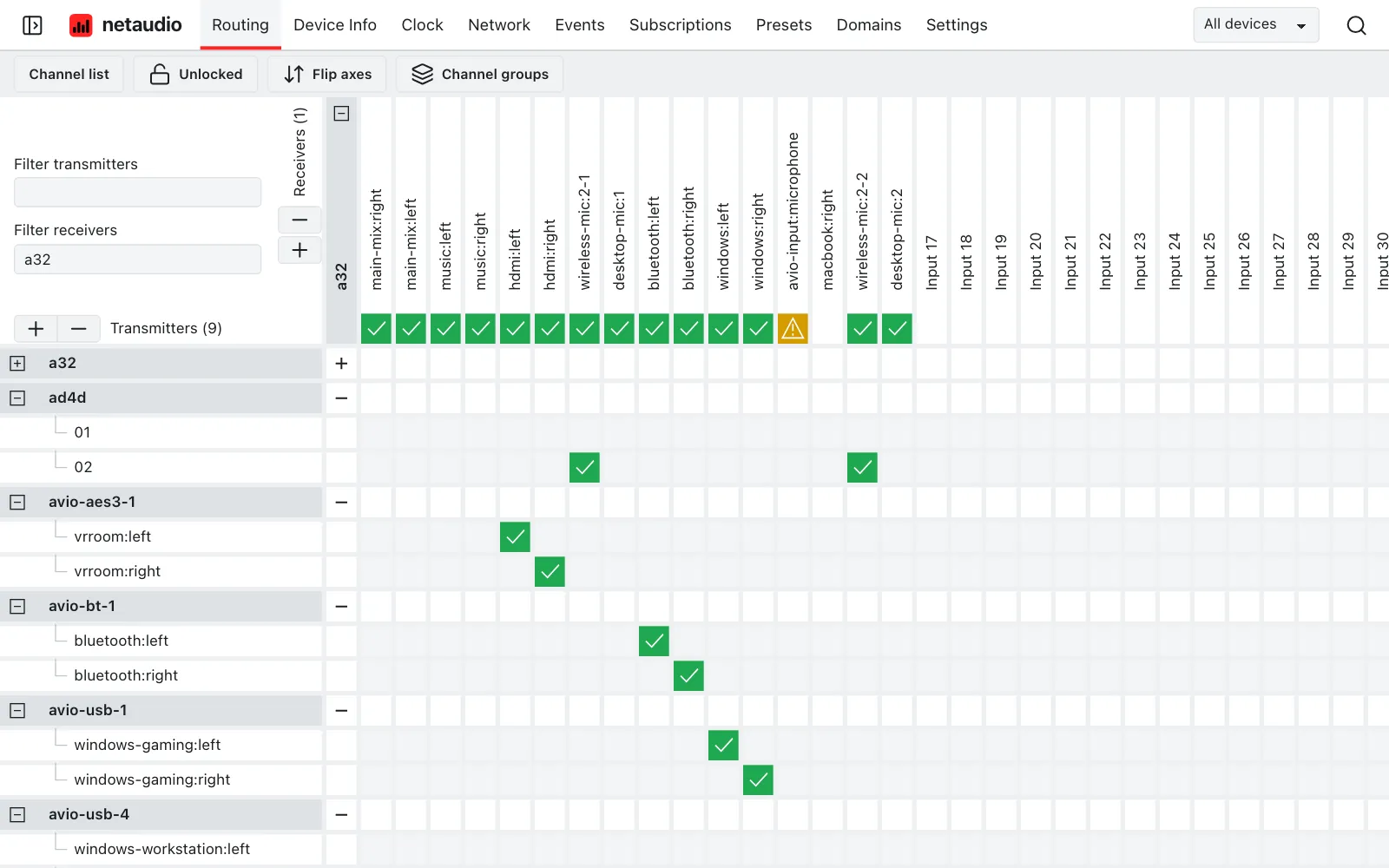Open search with the magnifier icon

1356,25
